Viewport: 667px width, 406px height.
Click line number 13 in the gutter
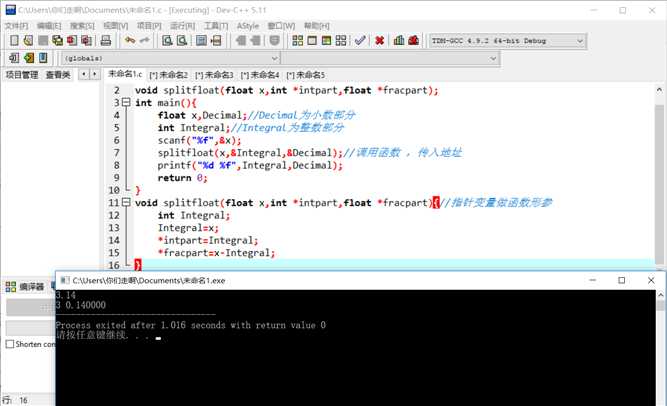[114, 228]
